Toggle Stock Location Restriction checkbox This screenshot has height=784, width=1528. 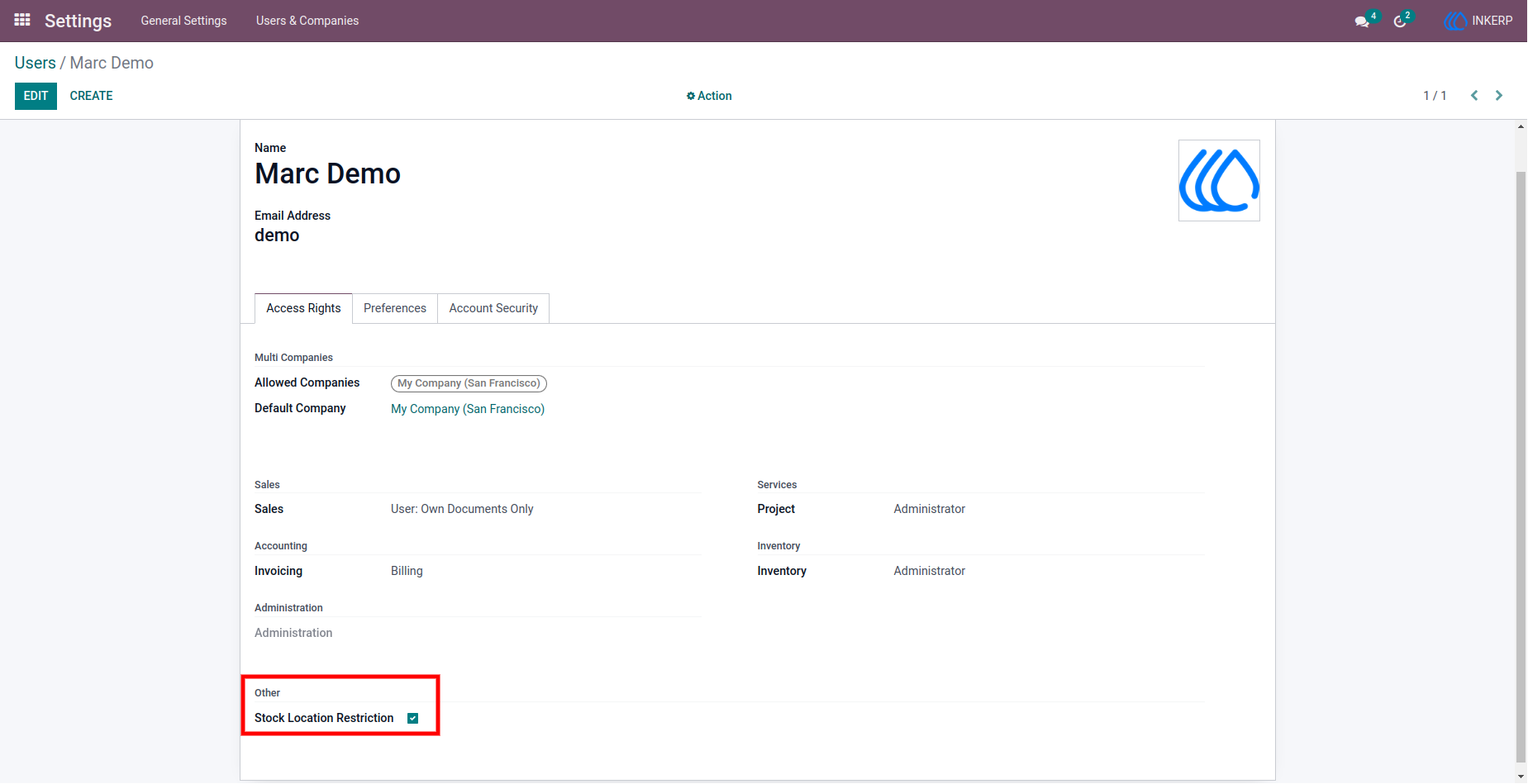click(413, 719)
